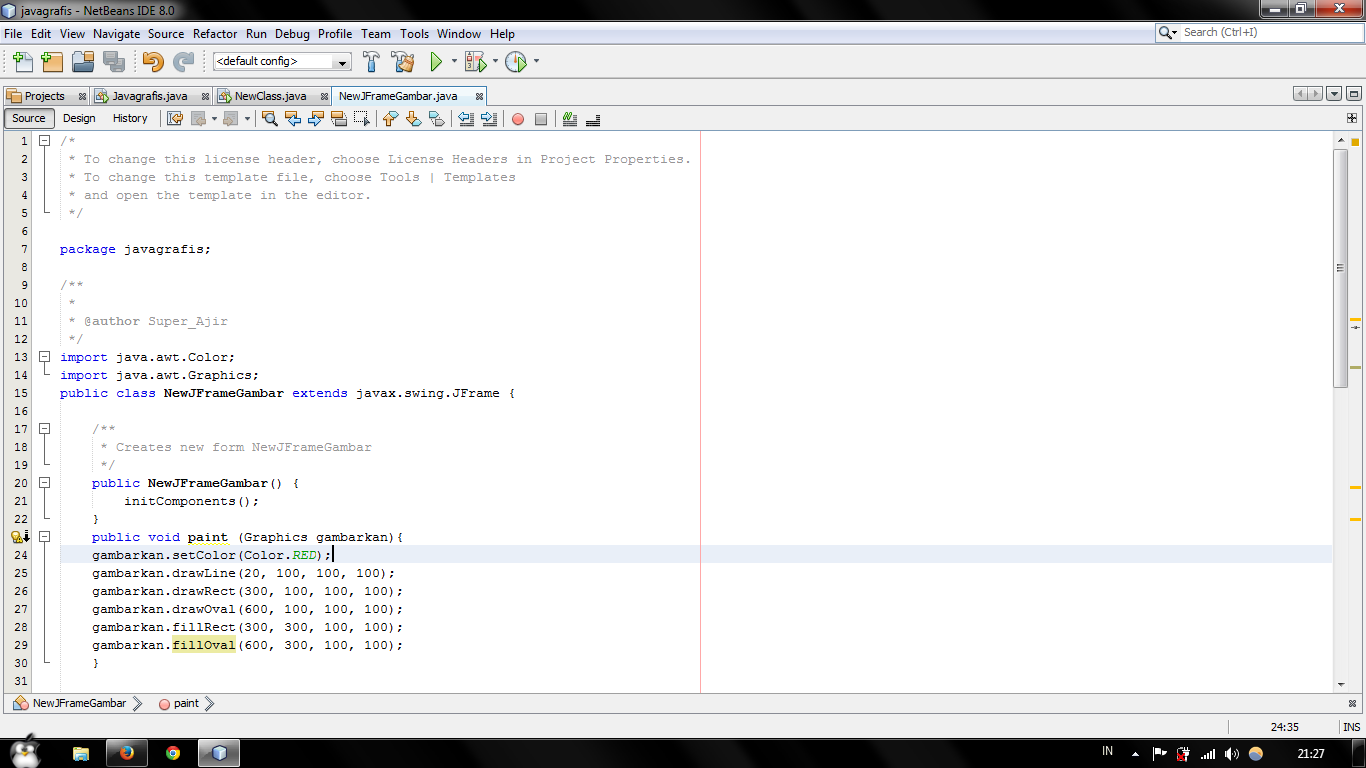1366x768 pixels.
Task: Click the New File toolbar icon
Action: click(x=23, y=62)
